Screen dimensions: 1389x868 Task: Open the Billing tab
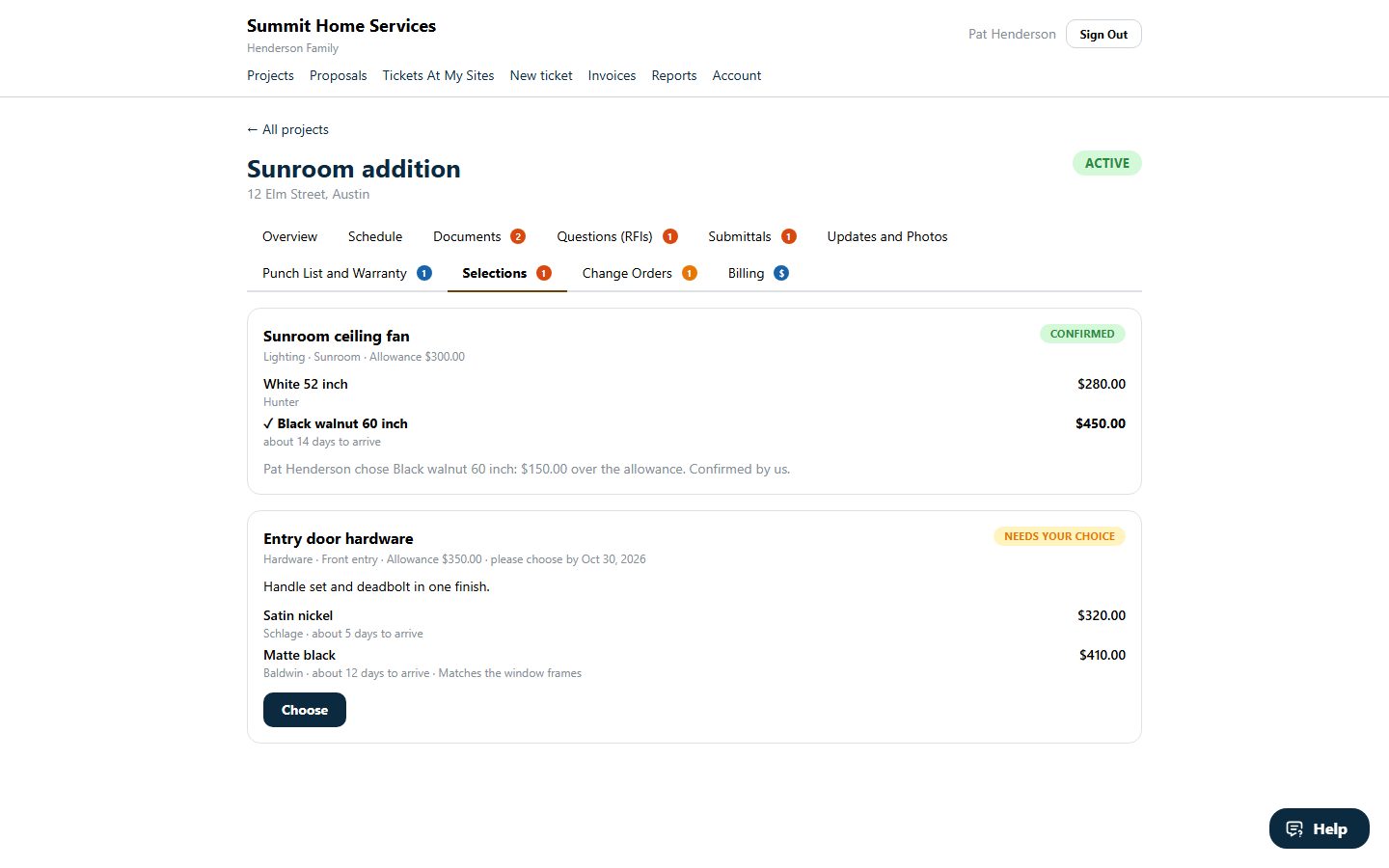758,273
